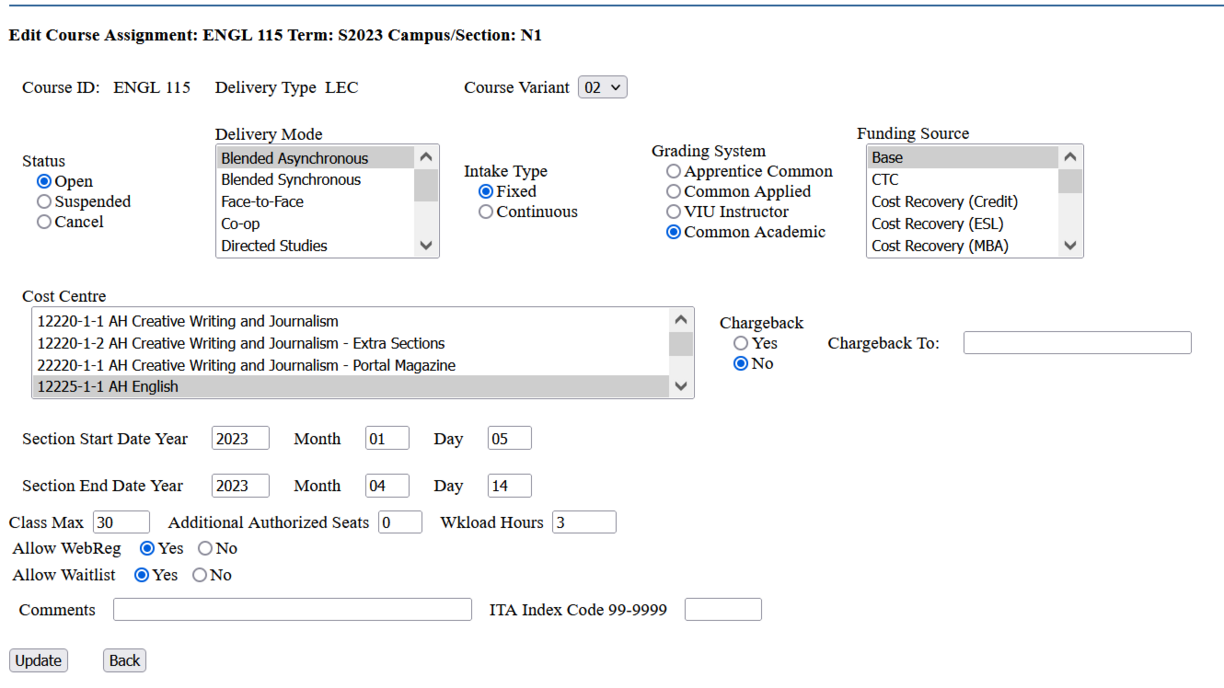Image resolution: width=1224 pixels, height=688 pixels.
Task: Choose Continuous intake type
Action: 485,211
